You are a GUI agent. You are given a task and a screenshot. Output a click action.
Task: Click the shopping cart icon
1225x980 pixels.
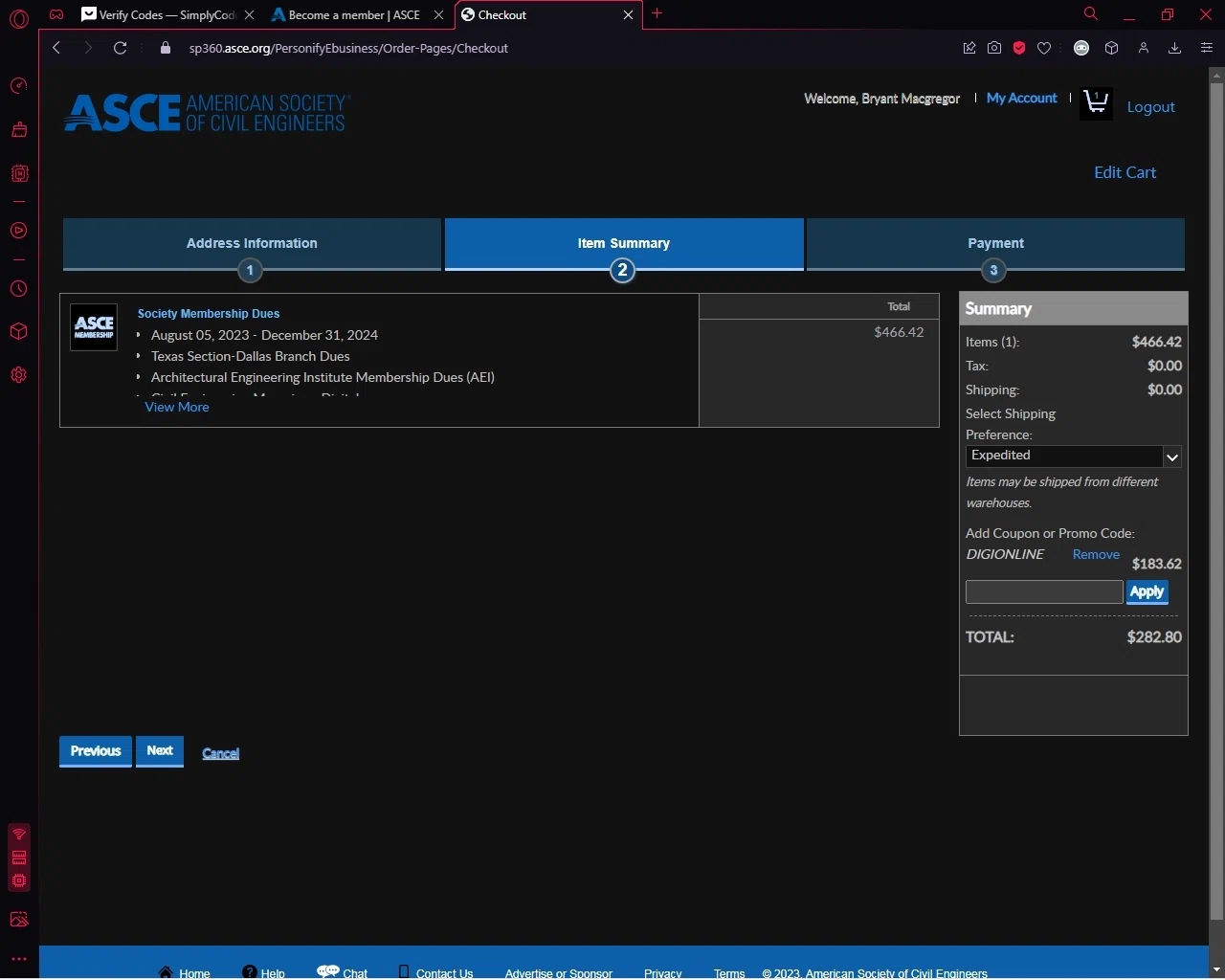coord(1097,103)
